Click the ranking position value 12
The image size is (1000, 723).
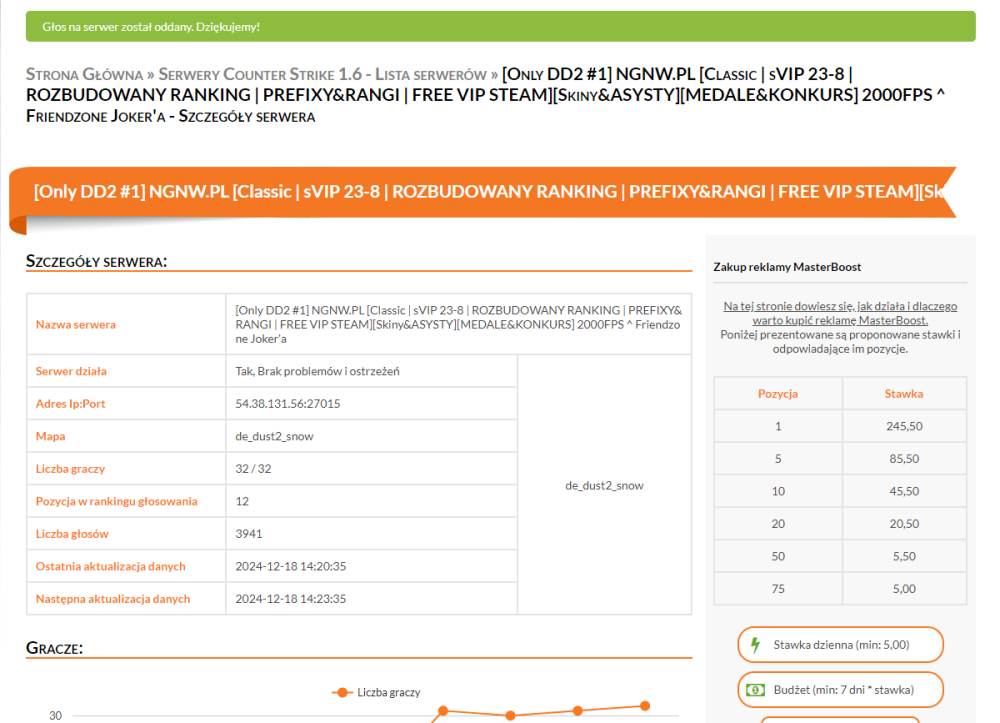pos(242,501)
